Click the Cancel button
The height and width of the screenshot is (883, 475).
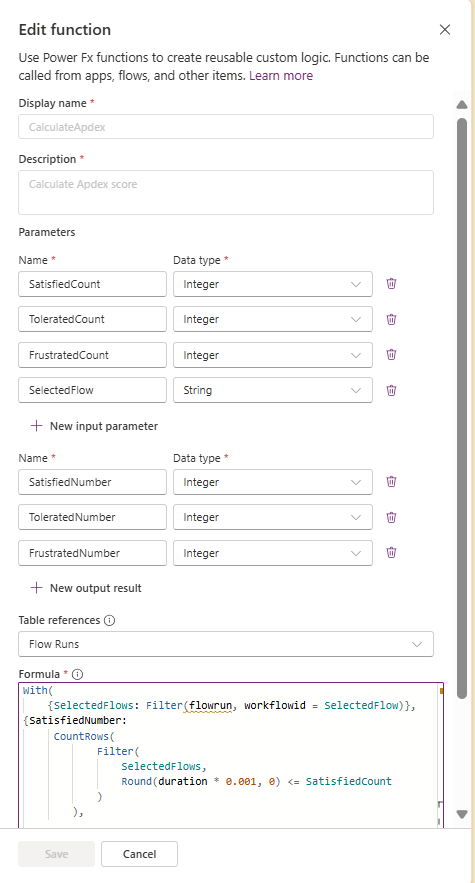(140, 854)
